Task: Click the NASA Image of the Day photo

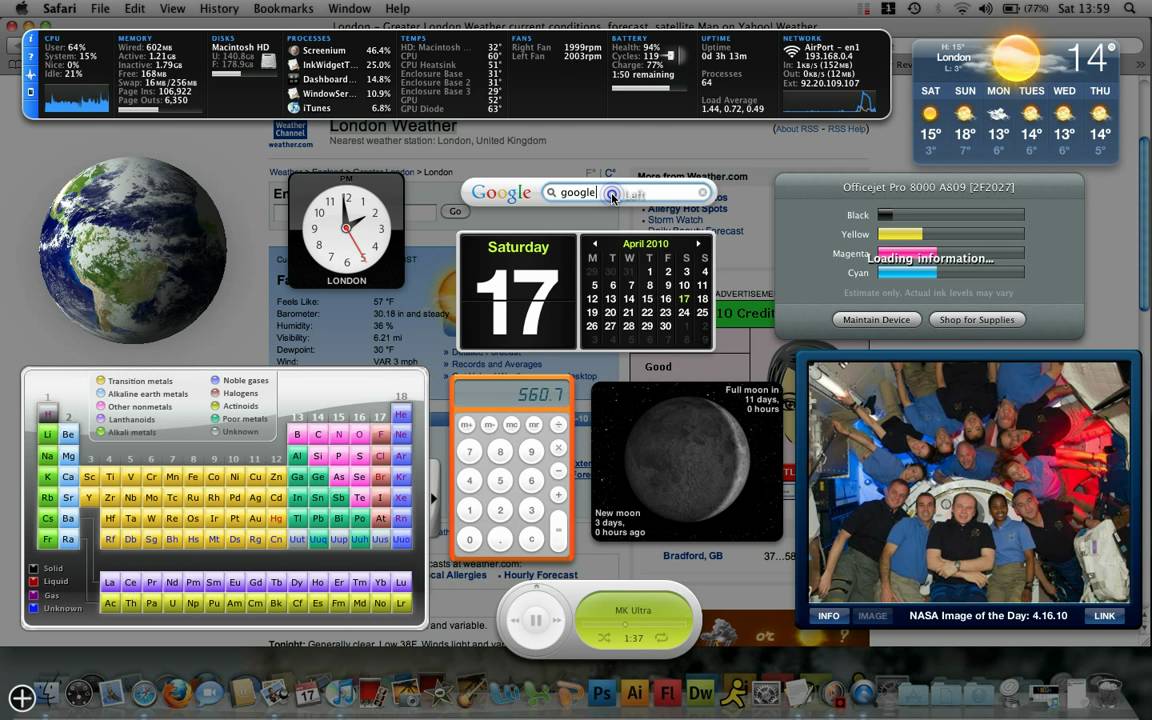Action: 969,481
